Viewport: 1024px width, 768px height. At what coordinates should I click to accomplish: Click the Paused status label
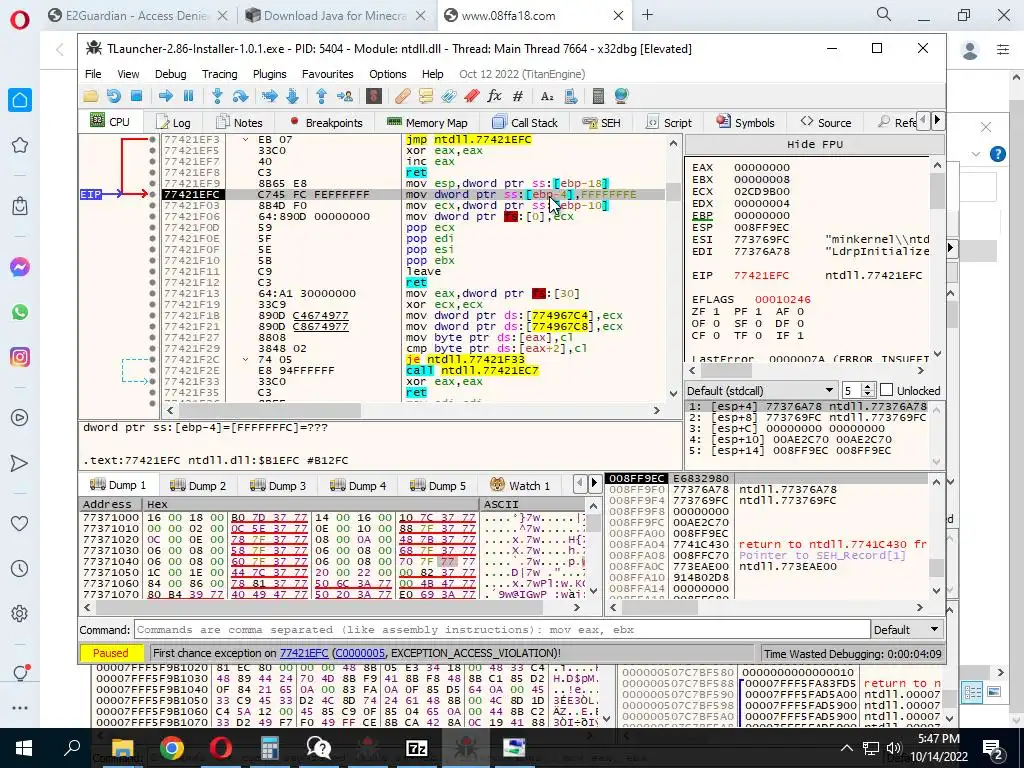pyautogui.click(x=111, y=653)
